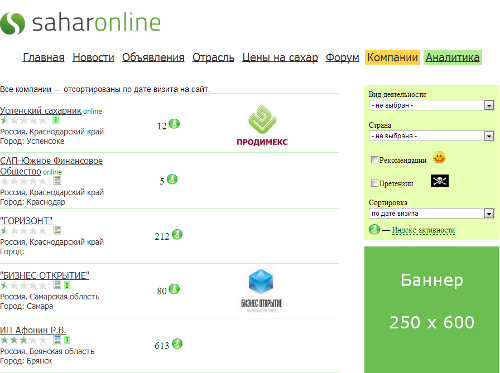Expand the Сортировка dropdown

(431, 213)
